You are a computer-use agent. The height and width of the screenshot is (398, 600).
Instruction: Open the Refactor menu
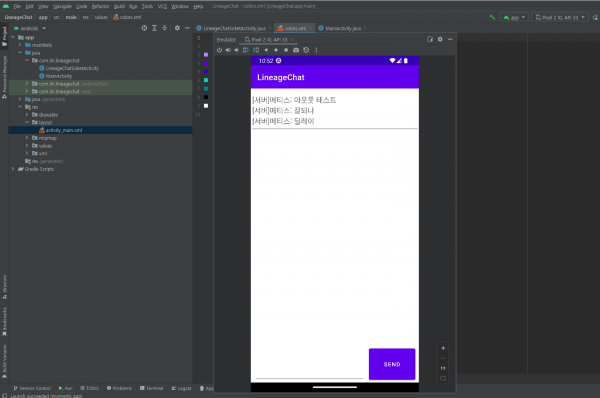[x=100, y=6]
